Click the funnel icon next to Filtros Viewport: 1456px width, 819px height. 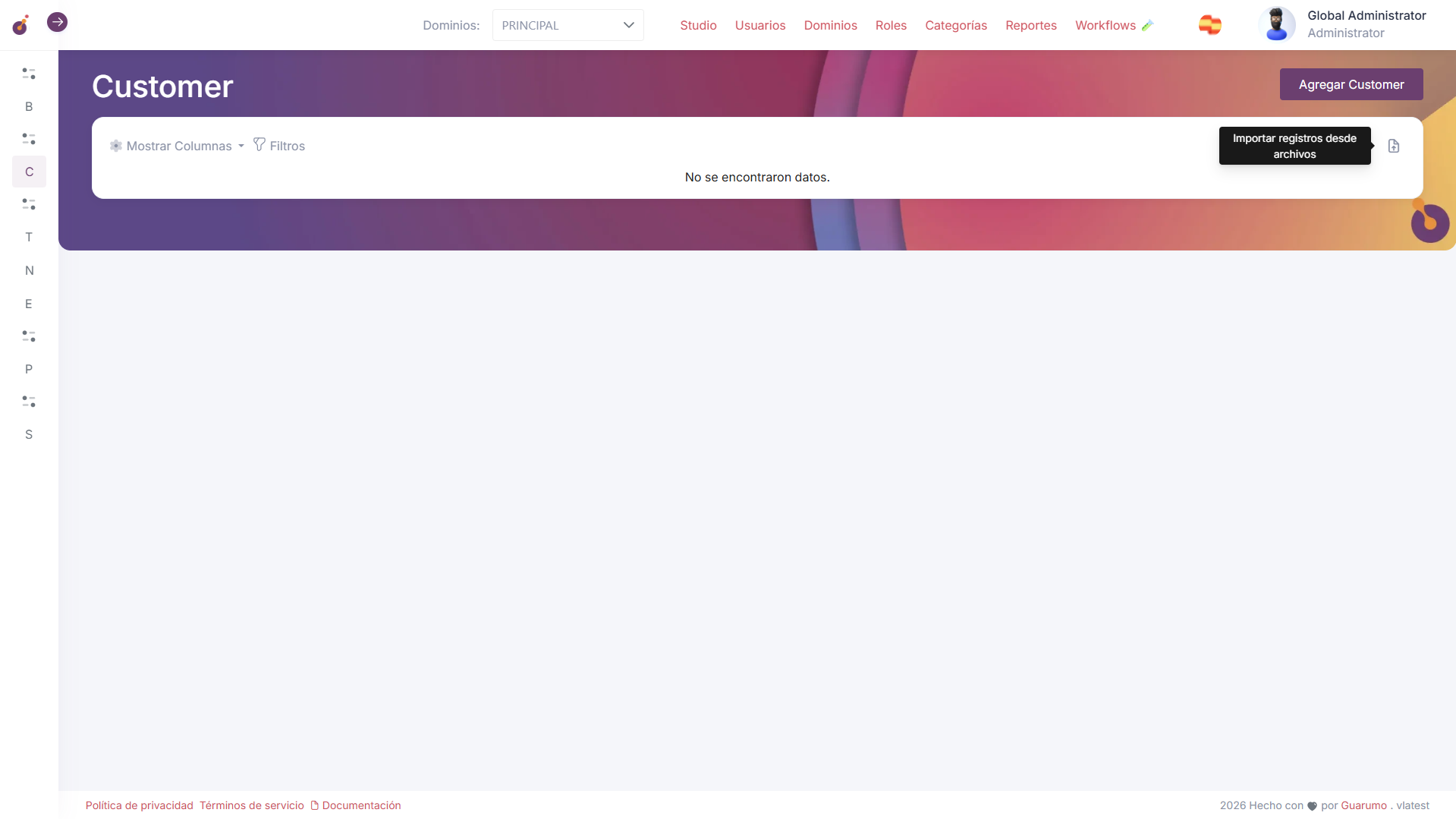(x=259, y=144)
